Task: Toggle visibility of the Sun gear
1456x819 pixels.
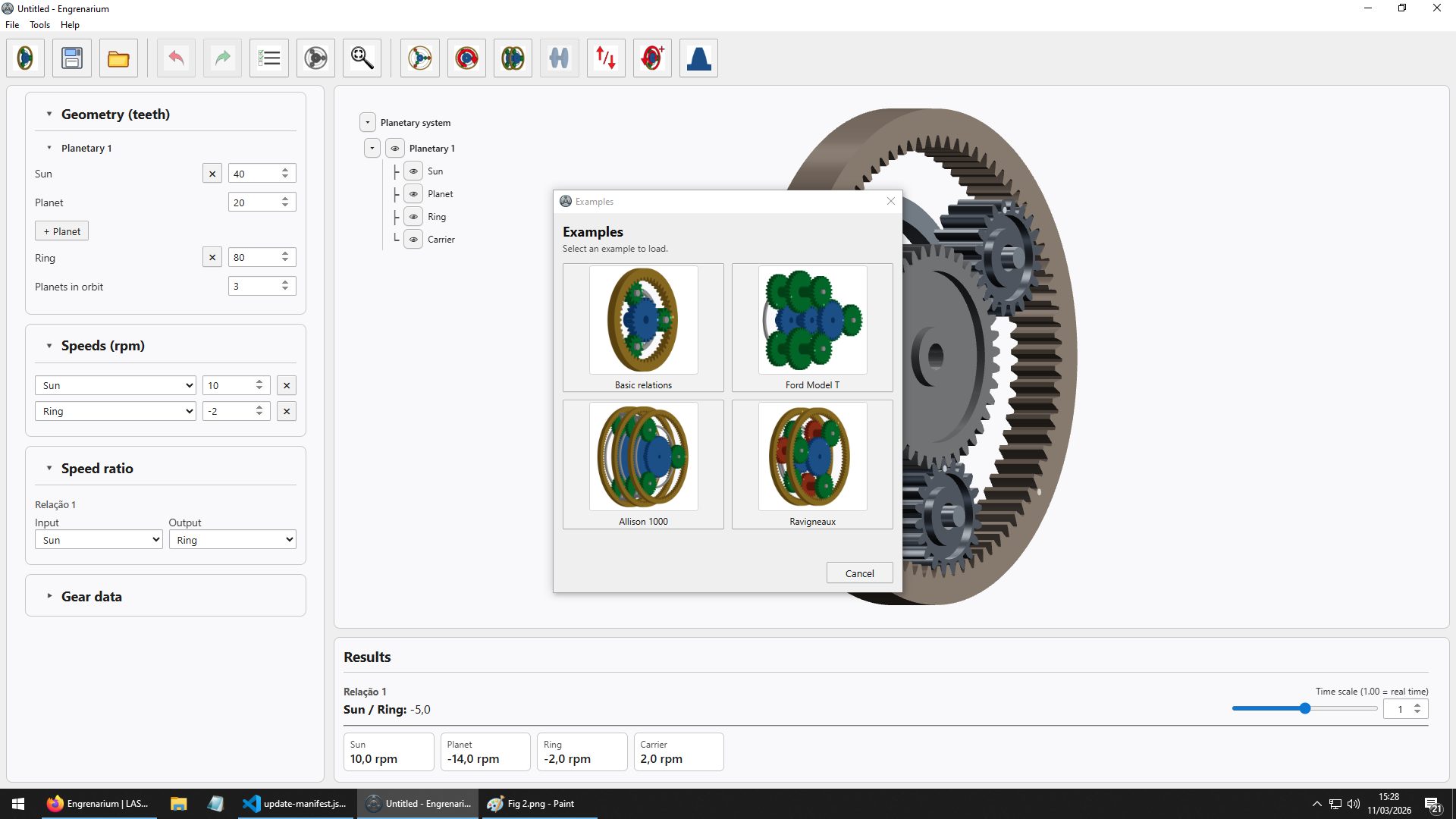Action: [413, 171]
